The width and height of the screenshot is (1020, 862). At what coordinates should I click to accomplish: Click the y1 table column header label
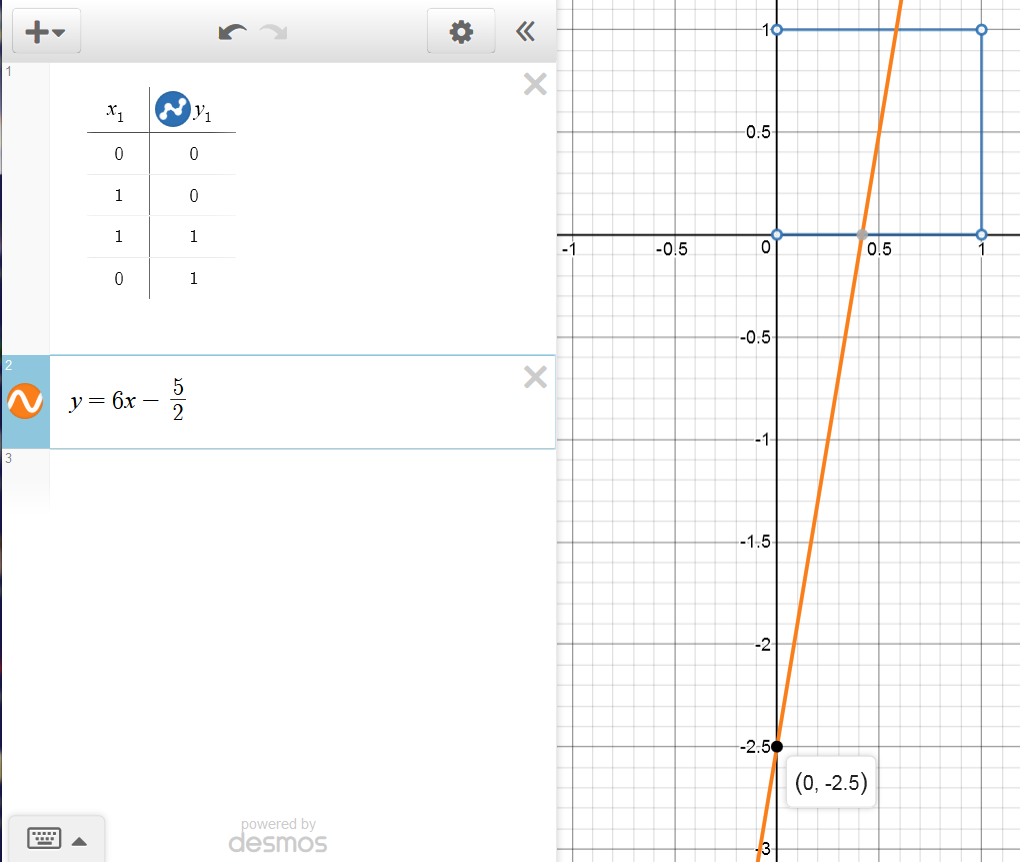(203, 113)
